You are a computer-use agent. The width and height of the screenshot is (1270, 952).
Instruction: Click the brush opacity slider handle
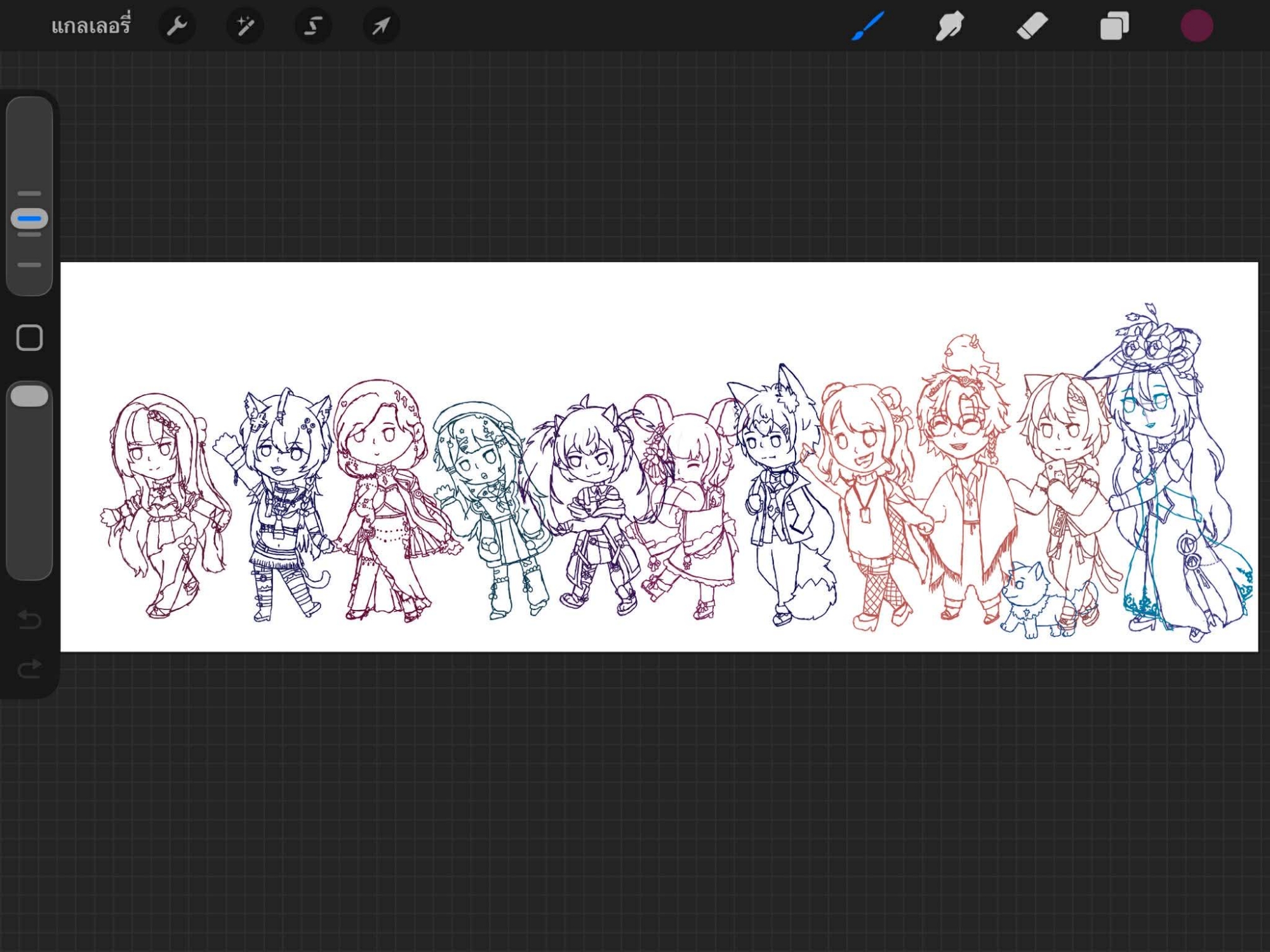[29, 397]
